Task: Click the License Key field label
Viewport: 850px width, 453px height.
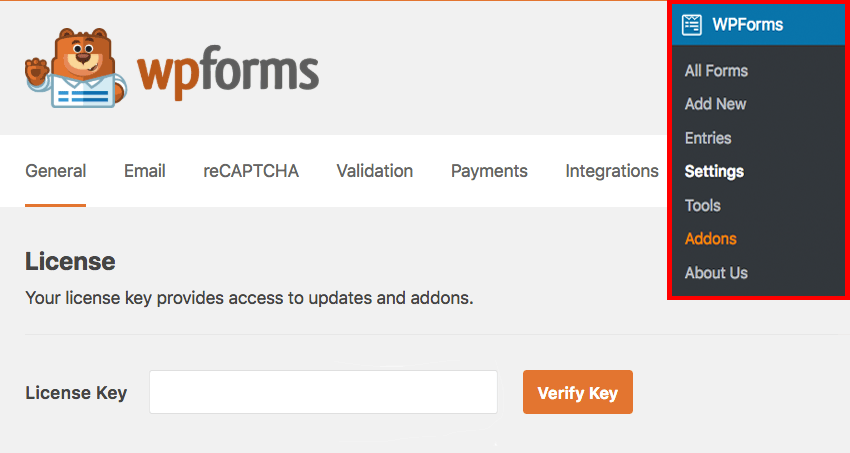Action: tap(76, 392)
